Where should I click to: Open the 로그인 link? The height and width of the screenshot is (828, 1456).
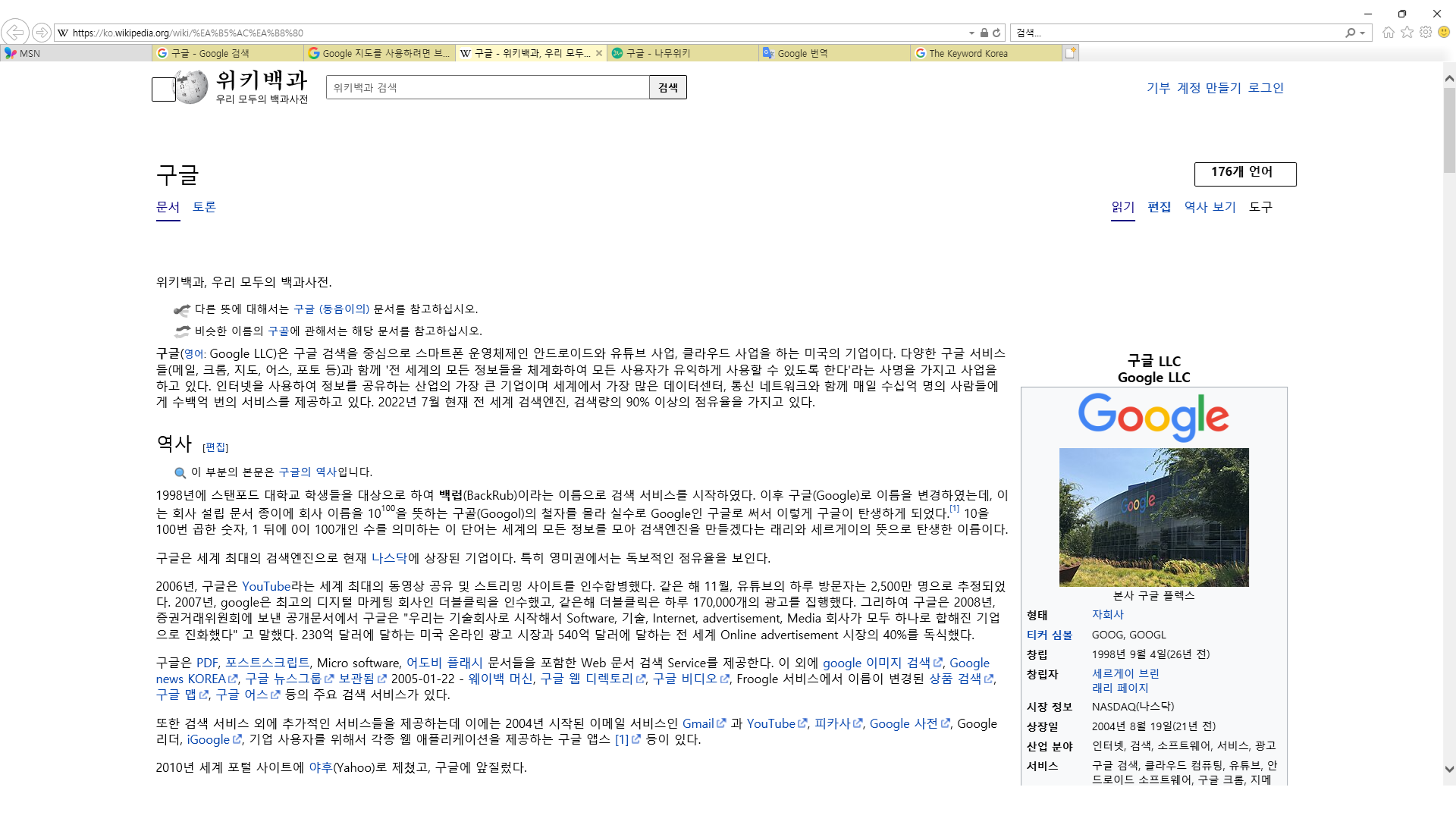point(1266,88)
